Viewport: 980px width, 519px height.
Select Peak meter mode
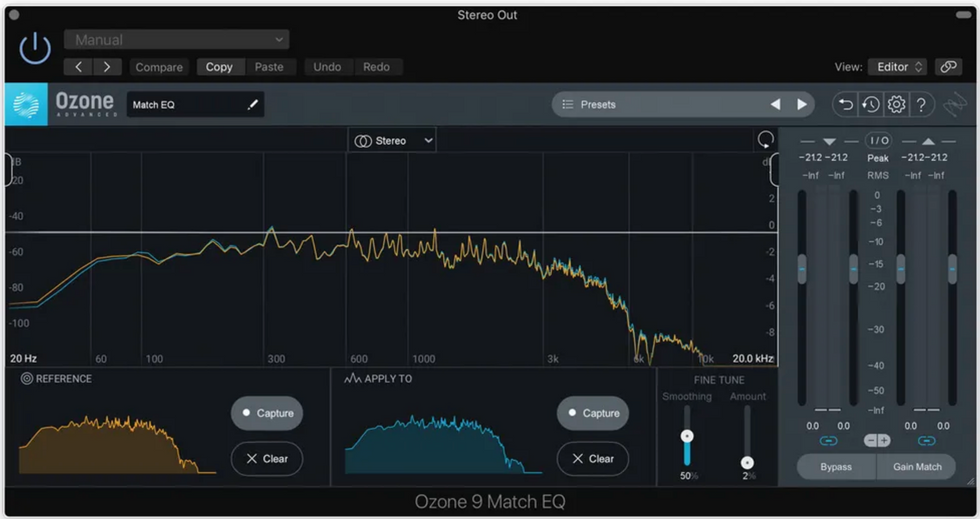(x=878, y=158)
